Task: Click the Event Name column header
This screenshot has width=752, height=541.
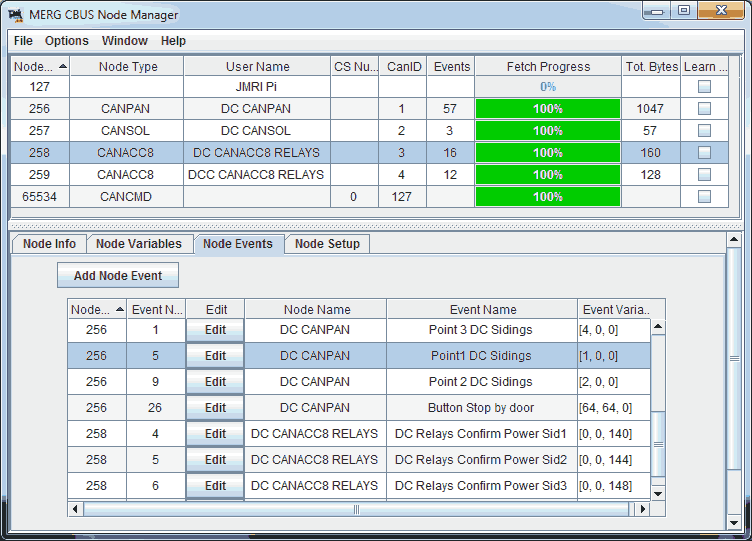Action: (x=482, y=310)
